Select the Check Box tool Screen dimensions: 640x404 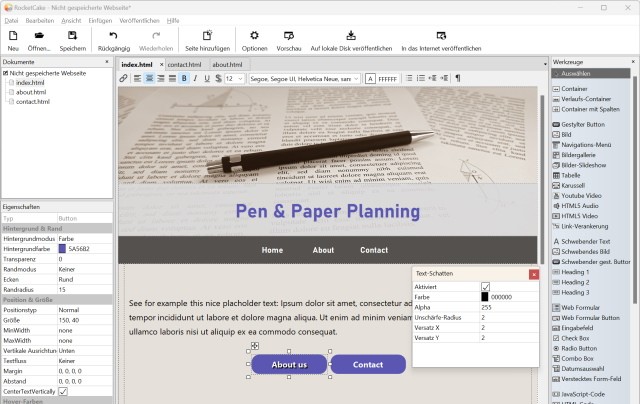[x=574, y=337]
